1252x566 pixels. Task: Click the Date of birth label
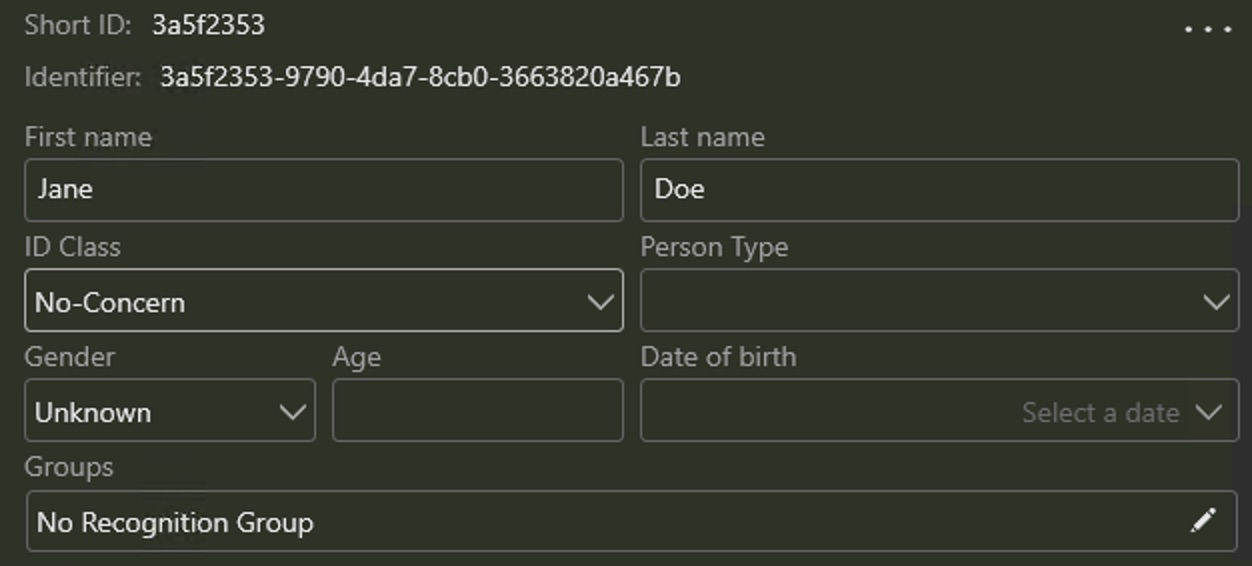[x=718, y=357]
